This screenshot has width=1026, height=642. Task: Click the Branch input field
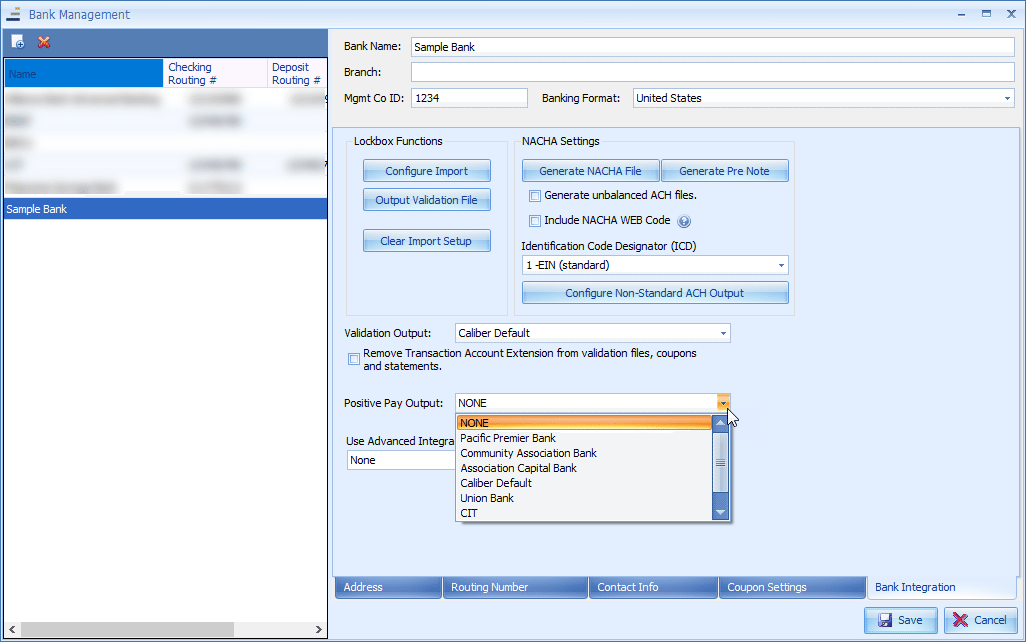(x=713, y=72)
